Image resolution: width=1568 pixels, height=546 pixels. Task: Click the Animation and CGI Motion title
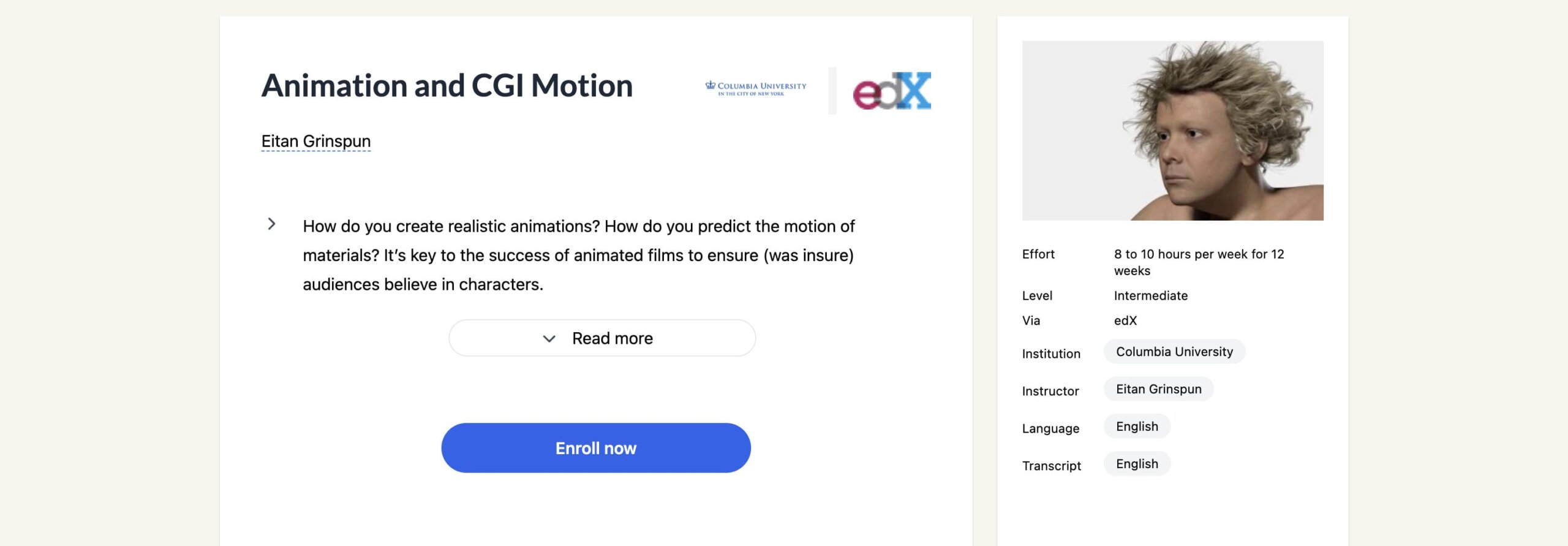click(x=447, y=86)
